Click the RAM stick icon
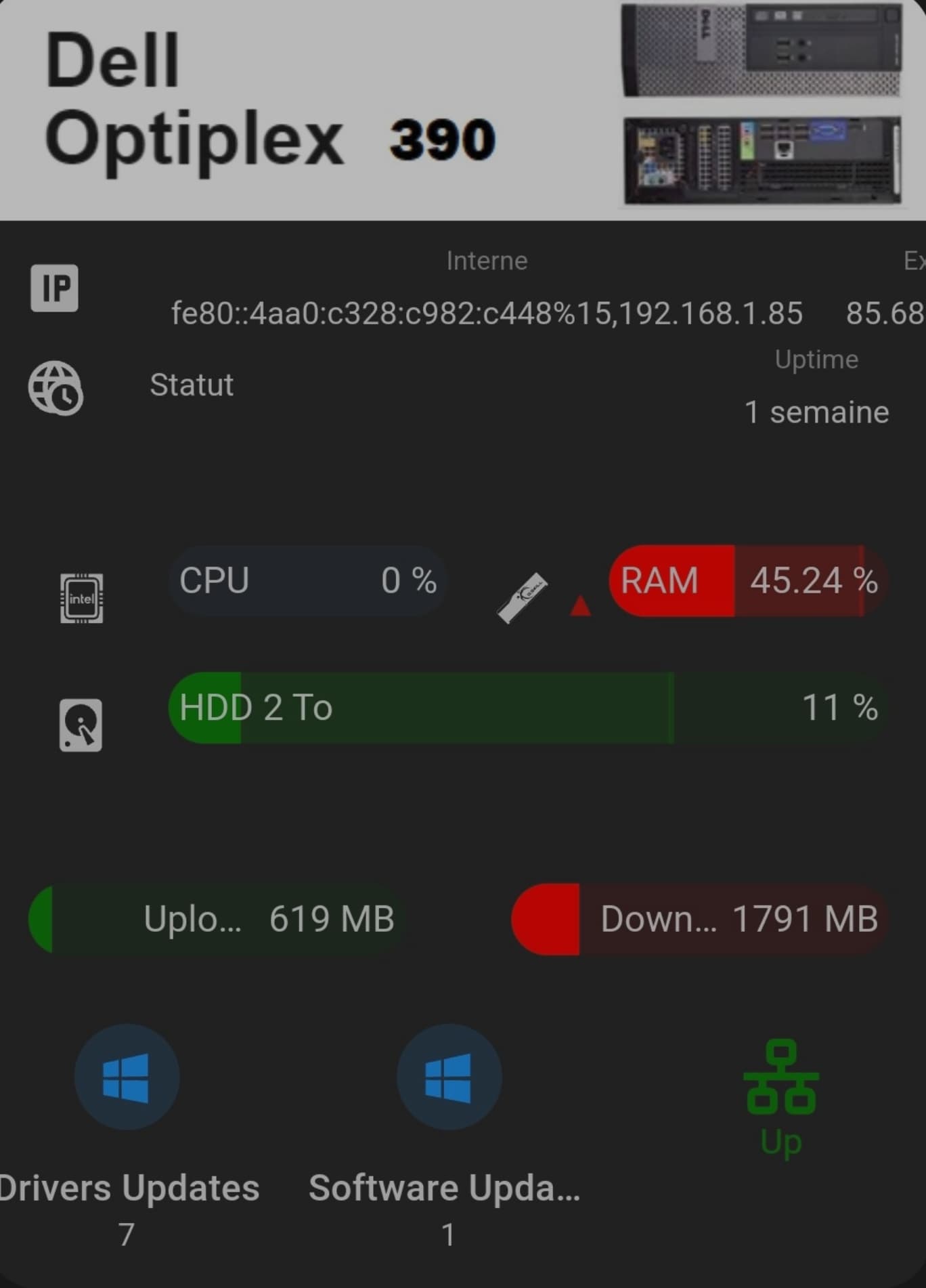This screenshot has width=926, height=1288. 522,598
